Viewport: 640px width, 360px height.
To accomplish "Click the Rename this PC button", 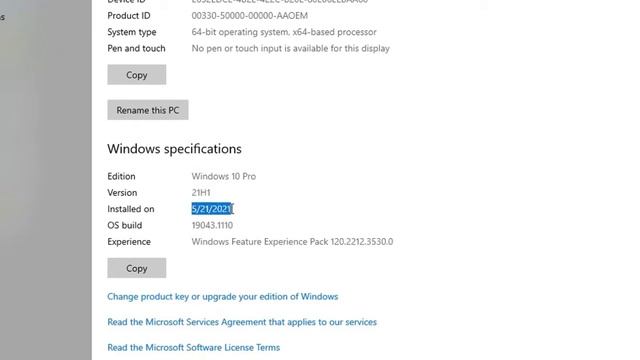I will pyautogui.click(x=148, y=110).
